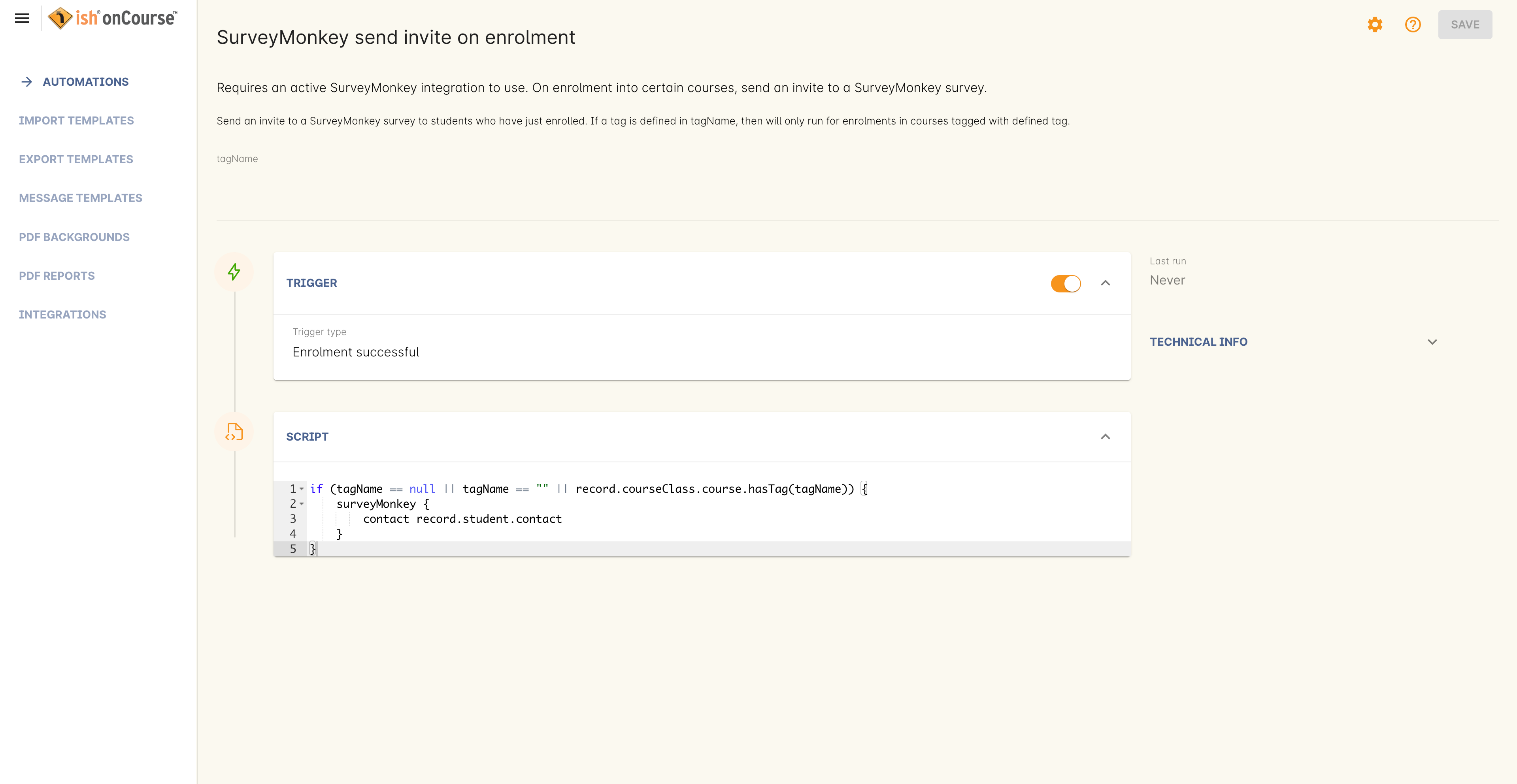
Task: Open Automations in the sidebar
Action: (x=85, y=82)
